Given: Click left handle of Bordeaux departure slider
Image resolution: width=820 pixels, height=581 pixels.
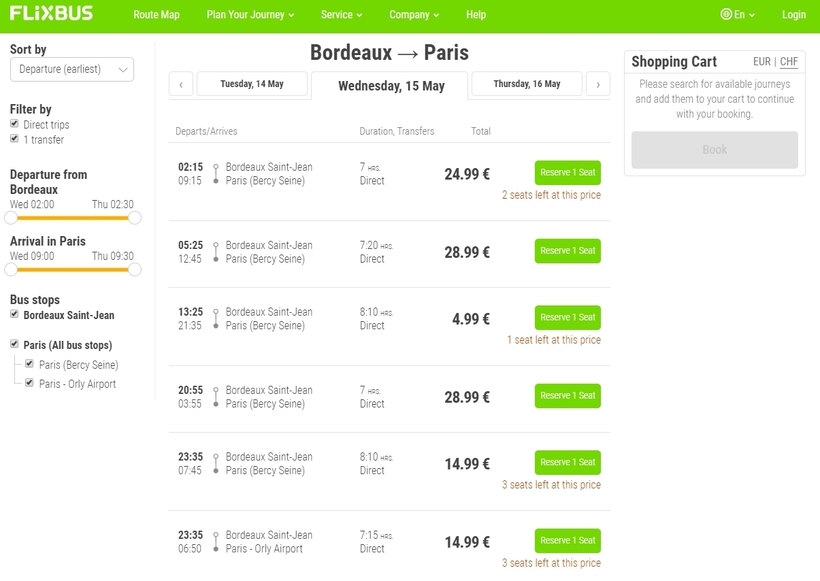Looking at the screenshot, I should pos(11,217).
